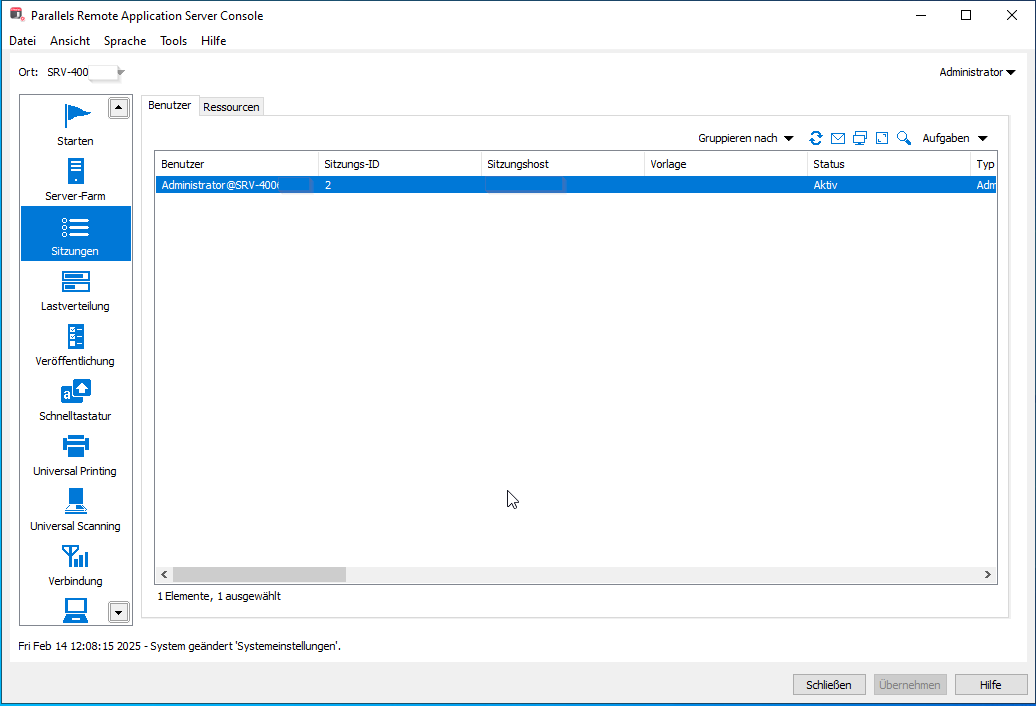Open the Verbindung antenna category
Screen dimensions: 1036x706
(75, 563)
